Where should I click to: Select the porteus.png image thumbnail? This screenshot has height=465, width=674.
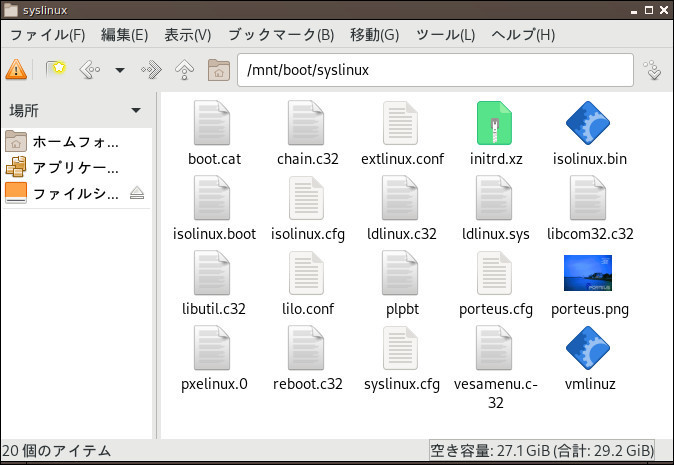pyautogui.click(x=588, y=272)
